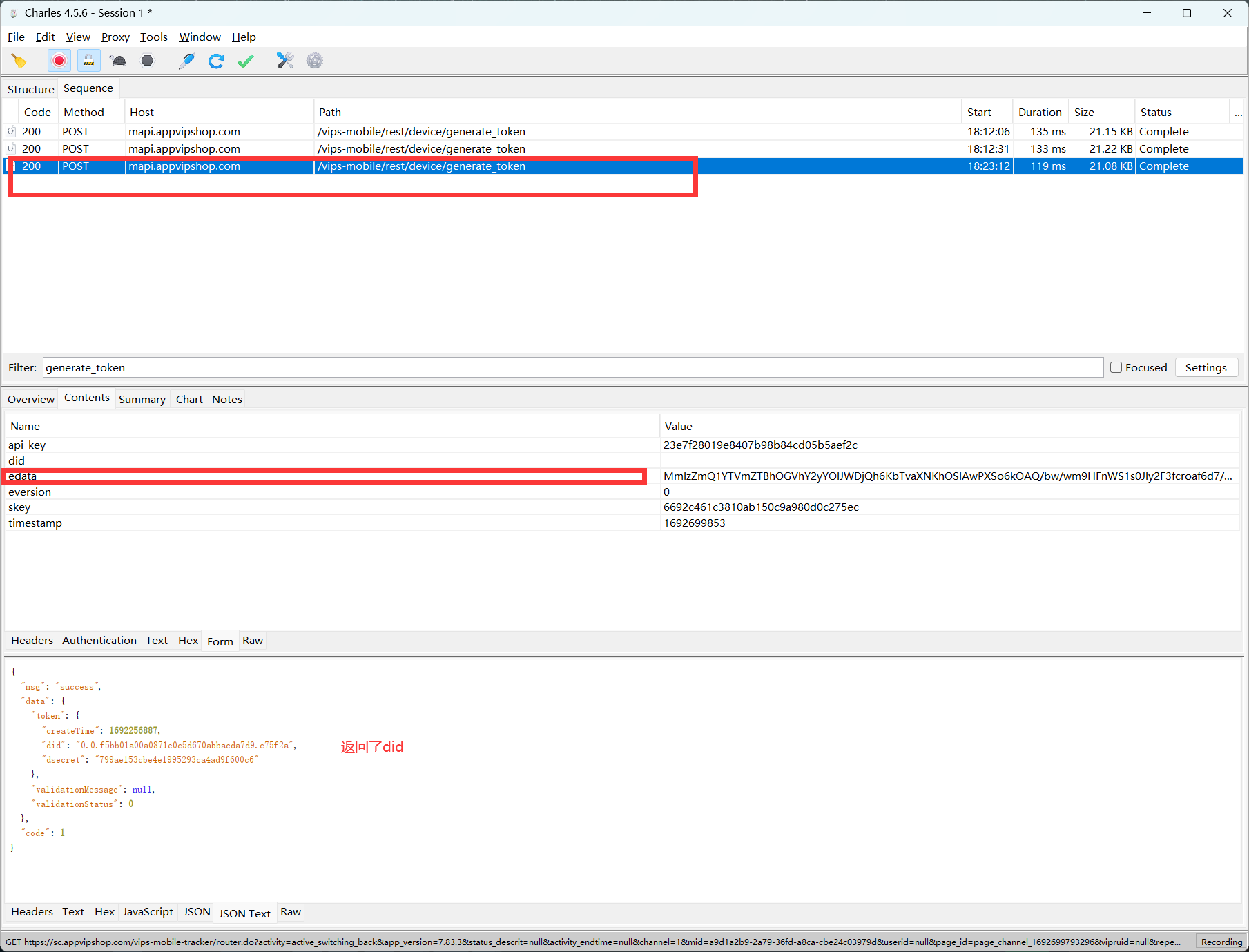Select the request started at 18:23:12
This screenshot has width=1249, height=952.
[623, 166]
